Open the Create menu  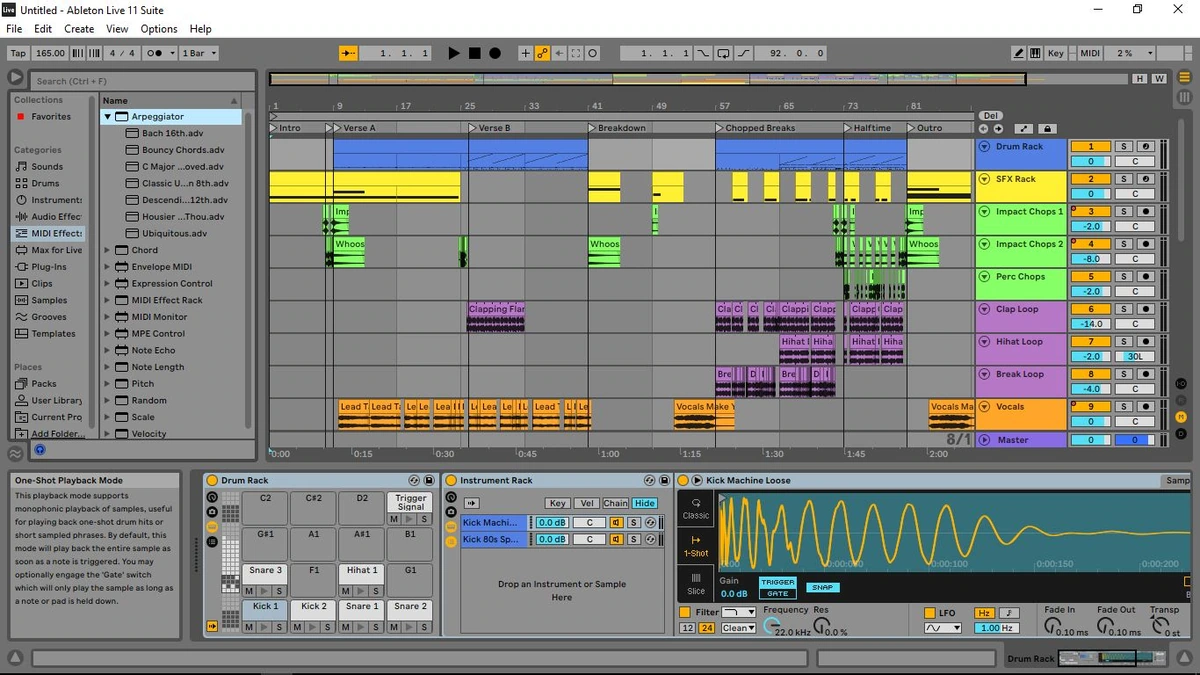tap(79, 29)
